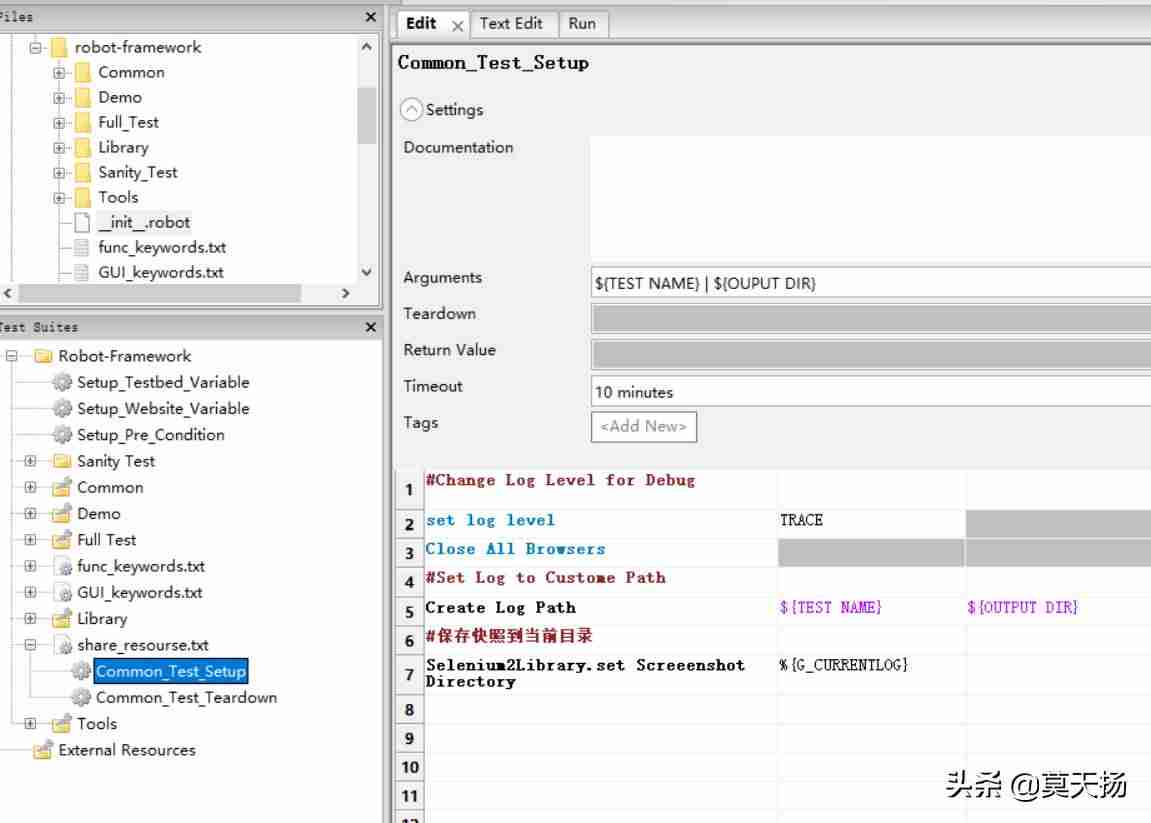The height and width of the screenshot is (823, 1151).
Task: Close the Edit tab
Action: 457,26
